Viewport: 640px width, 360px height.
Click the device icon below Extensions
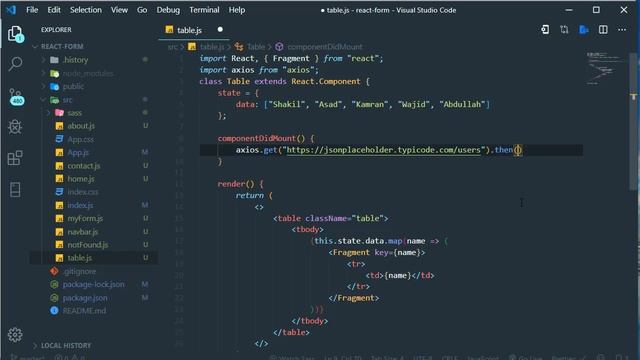[x=15, y=189]
